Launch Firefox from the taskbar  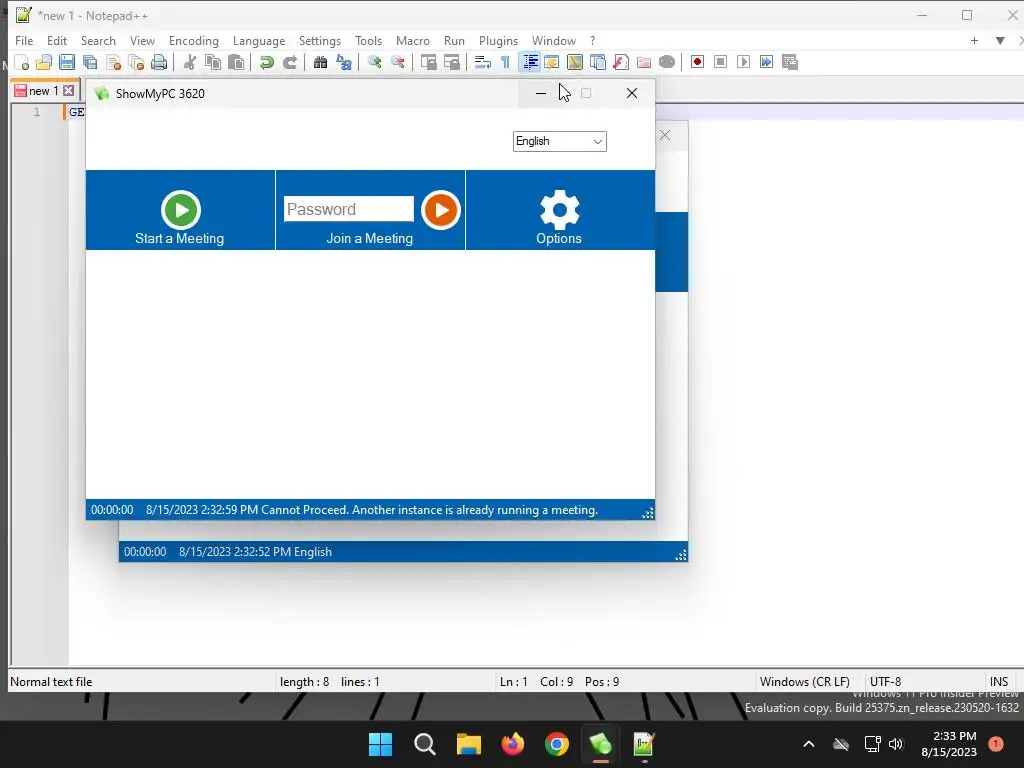click(x=513, y=744)
